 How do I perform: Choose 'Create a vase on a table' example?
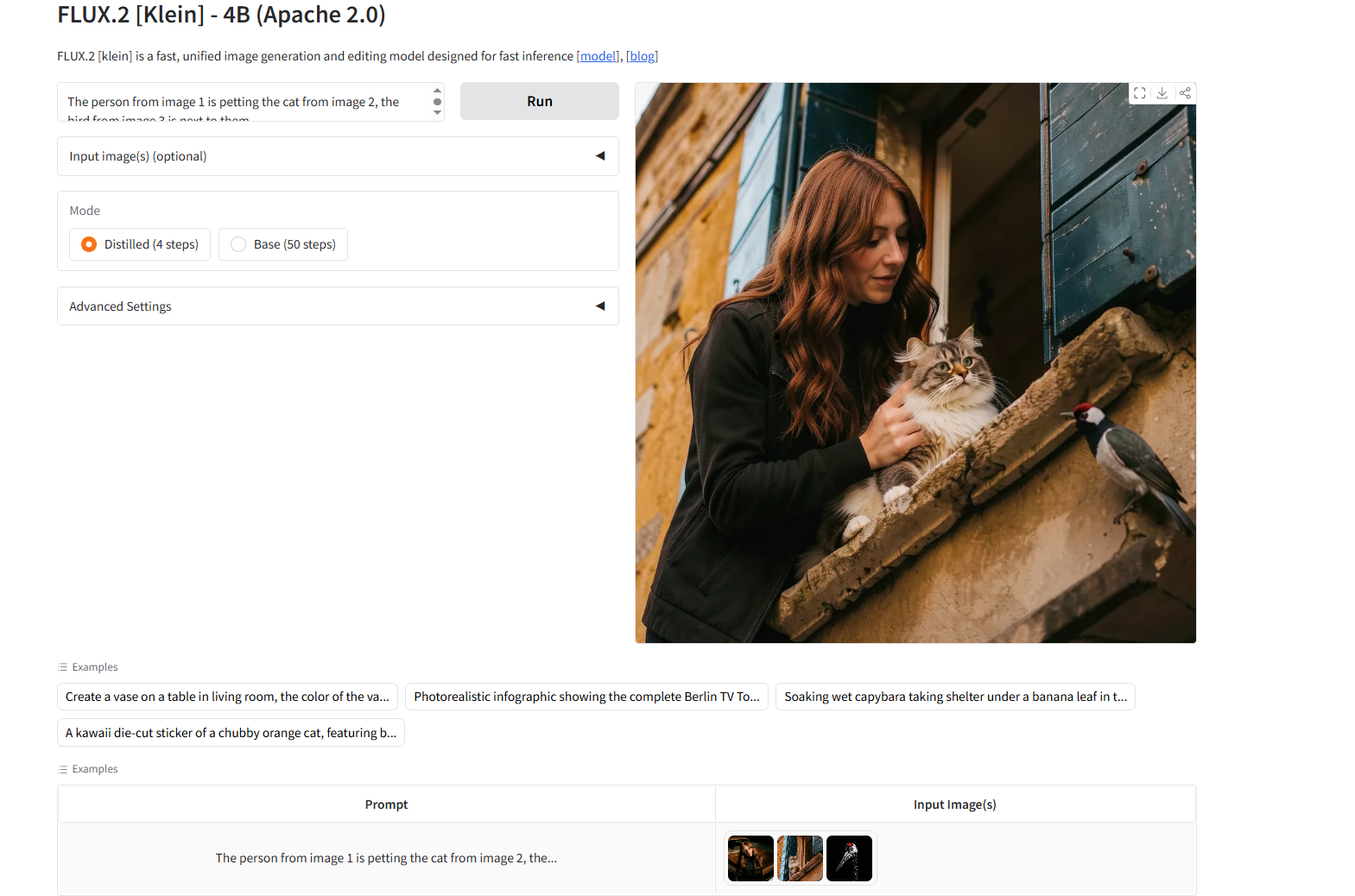(x=227, y=697)
